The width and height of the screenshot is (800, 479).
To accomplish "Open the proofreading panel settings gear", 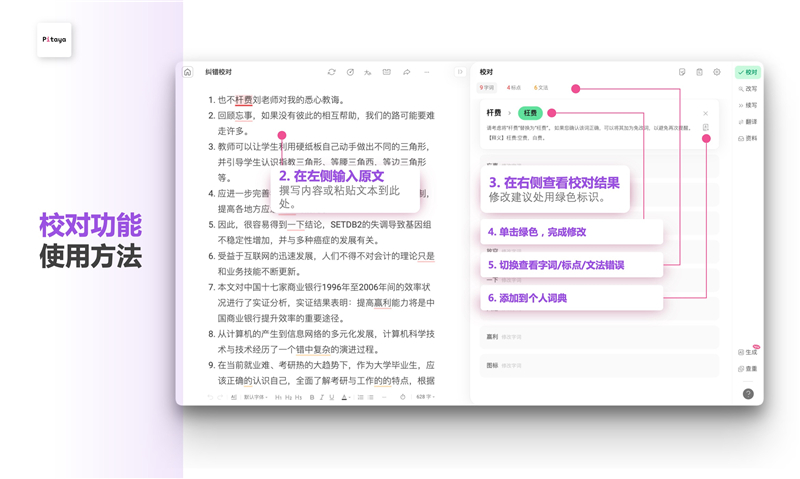I will 717,72.
